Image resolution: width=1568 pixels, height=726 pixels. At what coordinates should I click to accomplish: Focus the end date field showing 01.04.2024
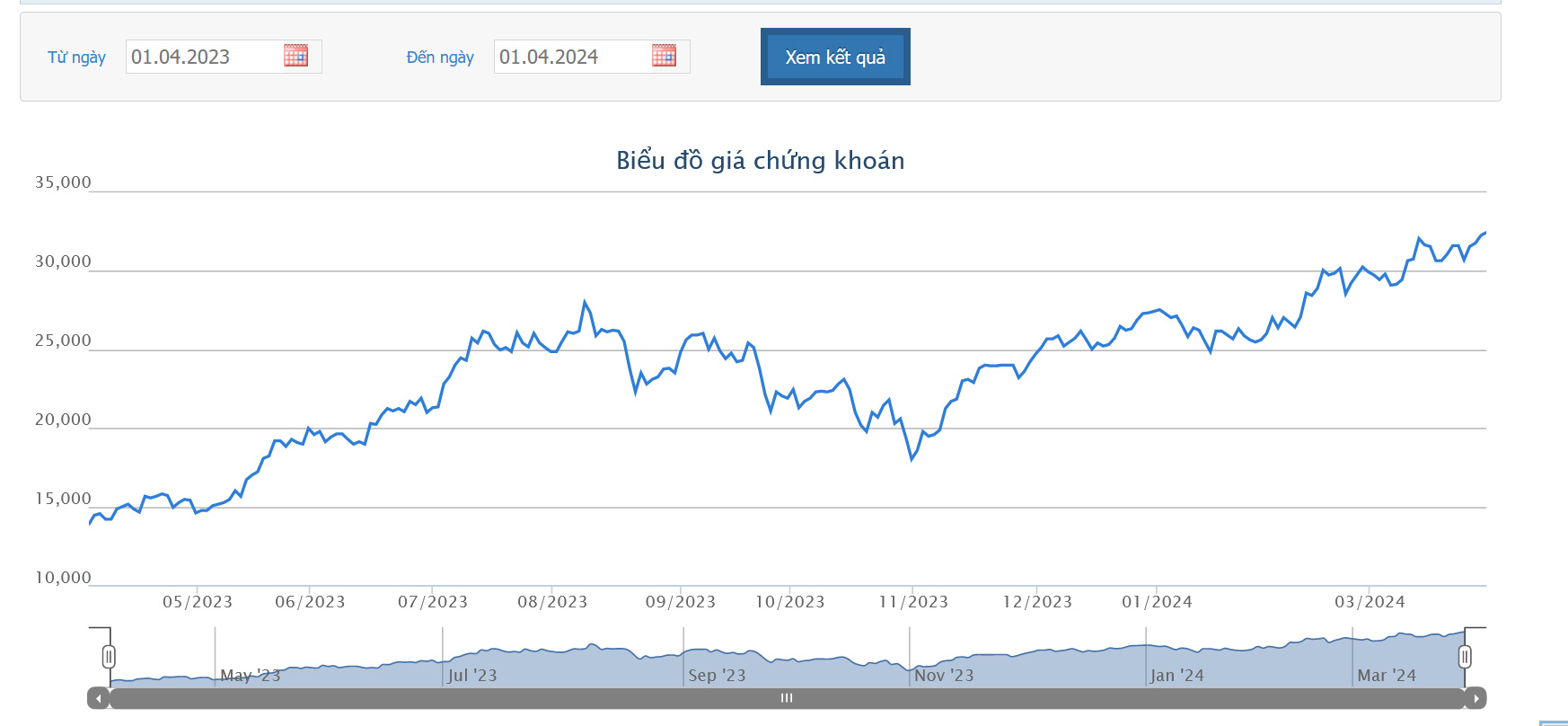572,57
